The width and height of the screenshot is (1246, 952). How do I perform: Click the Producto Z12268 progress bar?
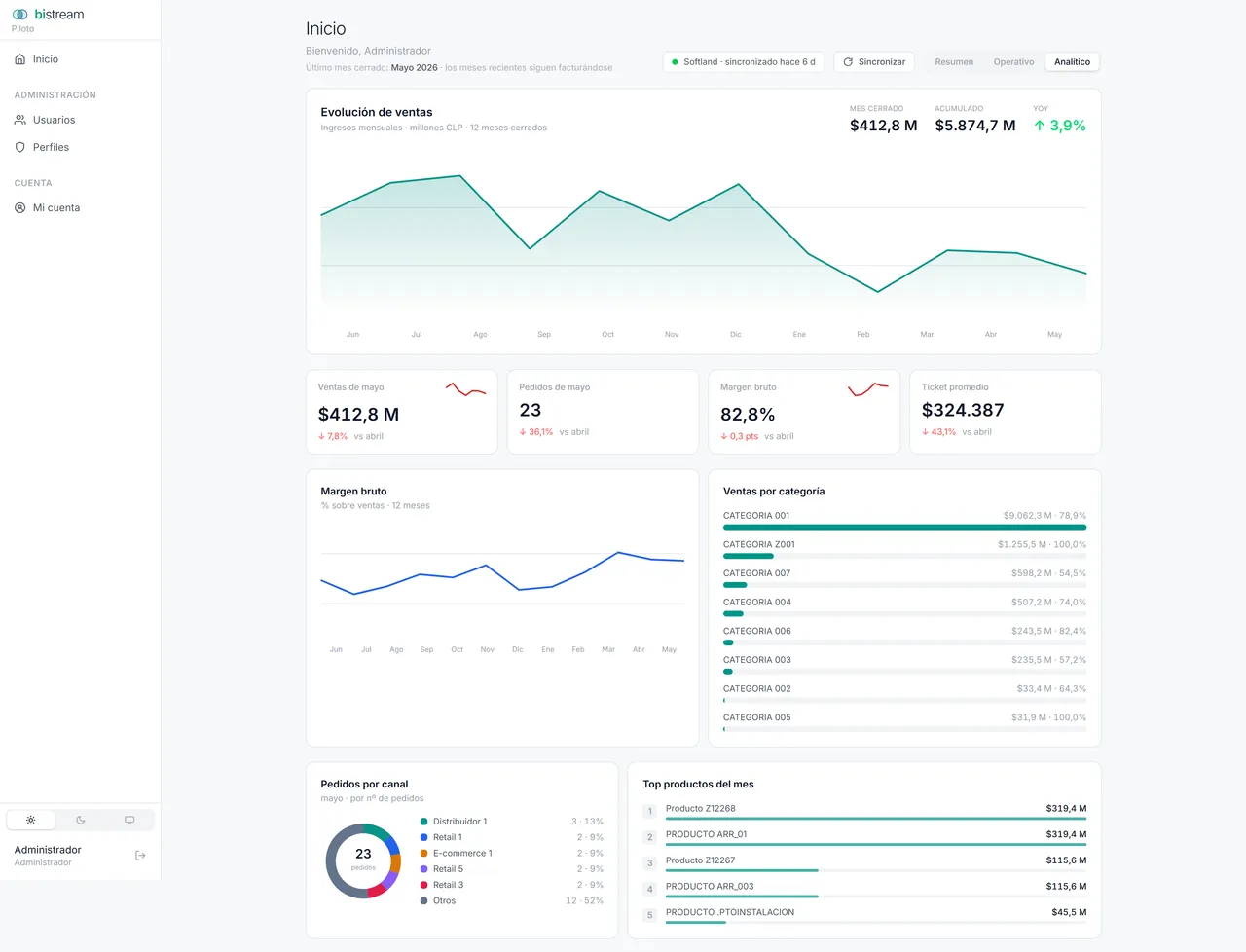point(876,819)
